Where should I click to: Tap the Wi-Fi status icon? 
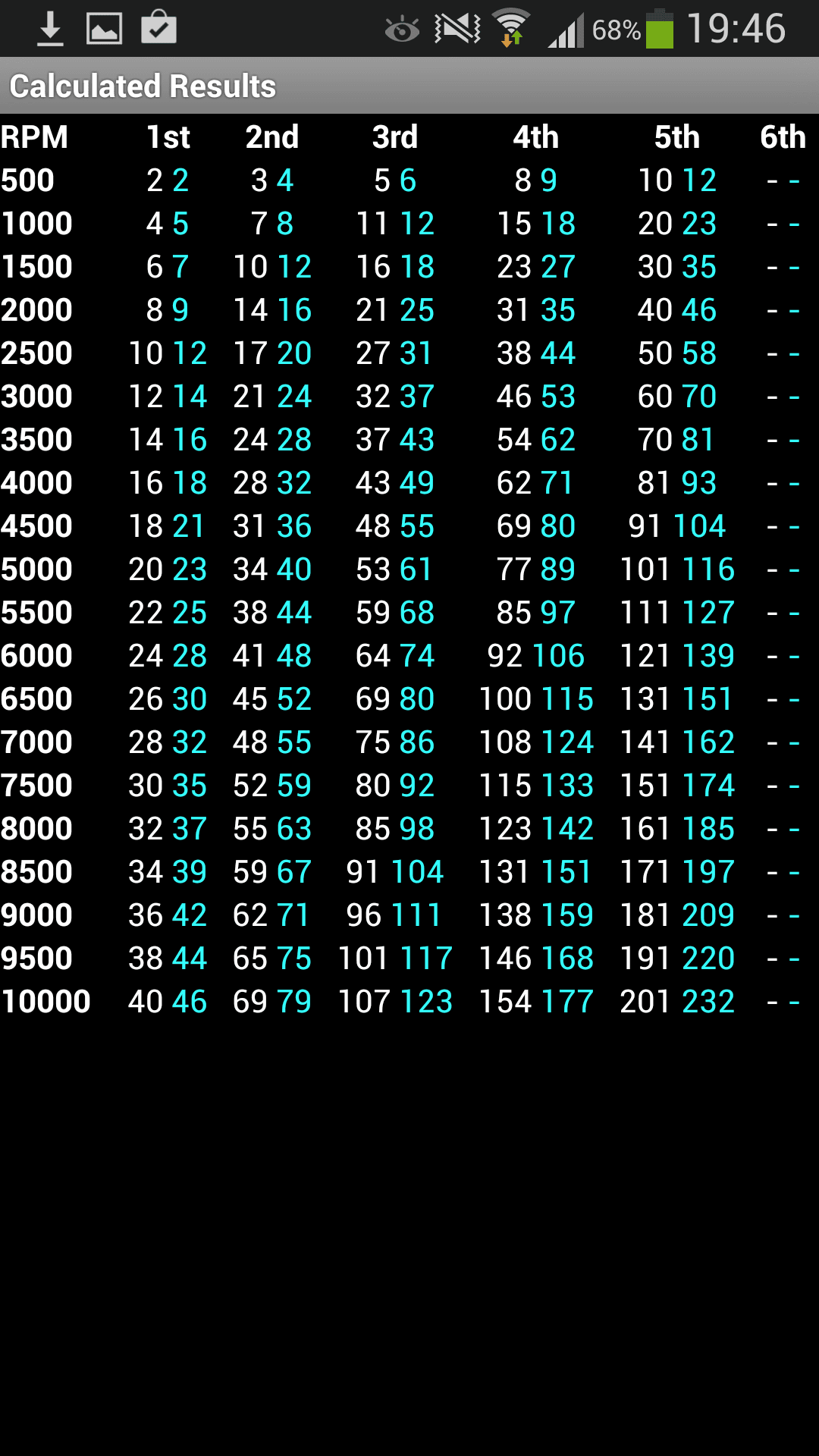(511, 27)
